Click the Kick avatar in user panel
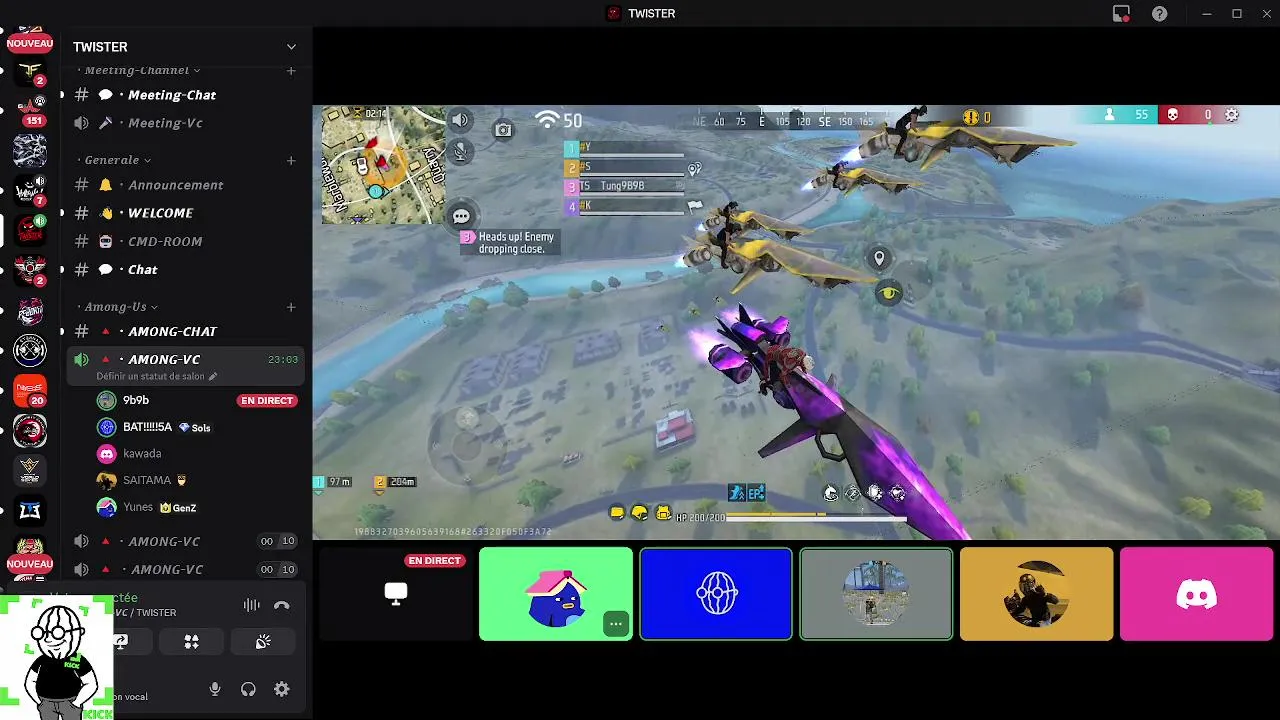Image resolution: width=1280 pixels, height=720 pixels. click(x=57, y=658)
